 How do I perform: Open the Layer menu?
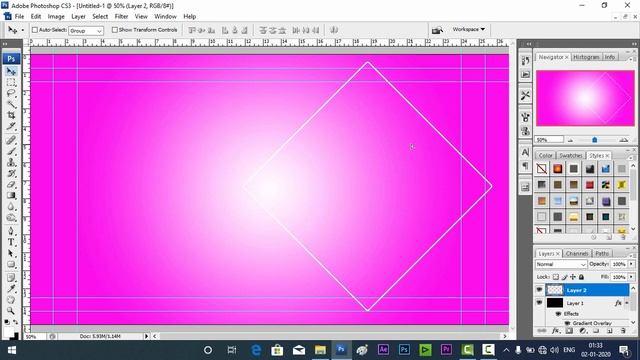coord(78,16)
